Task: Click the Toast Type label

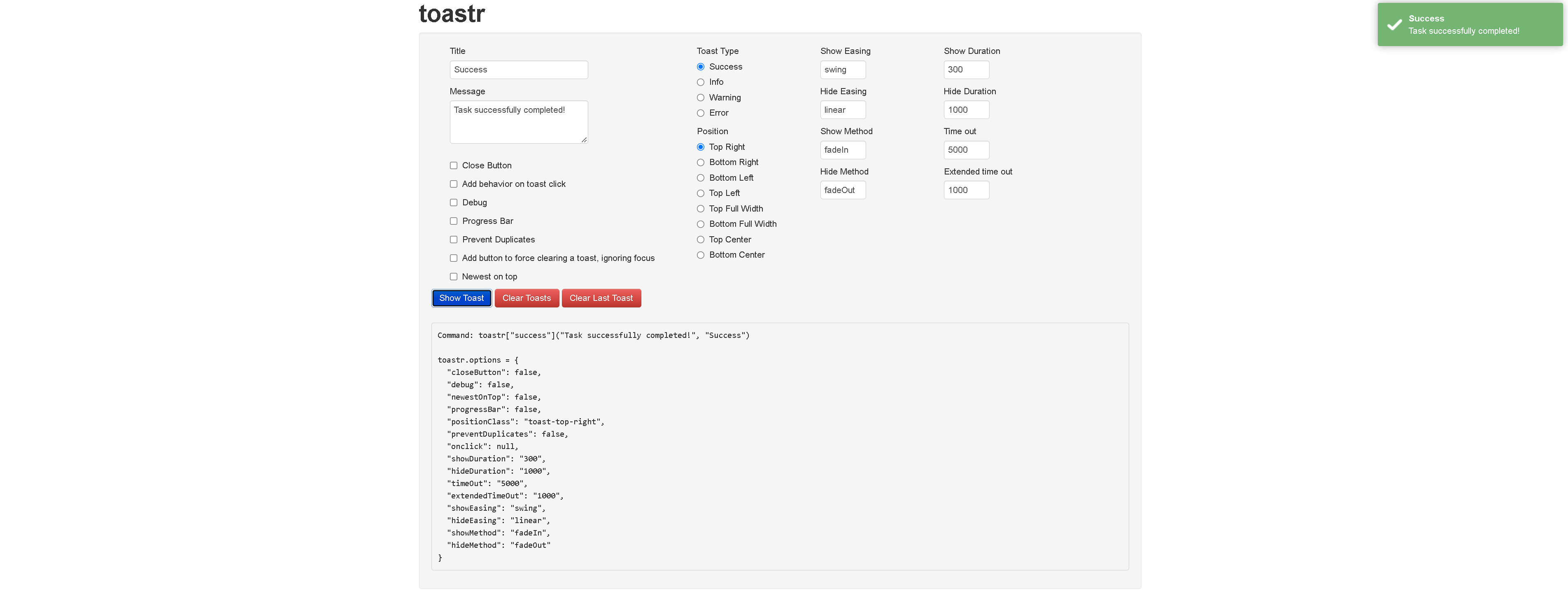Action: [718, 51]
